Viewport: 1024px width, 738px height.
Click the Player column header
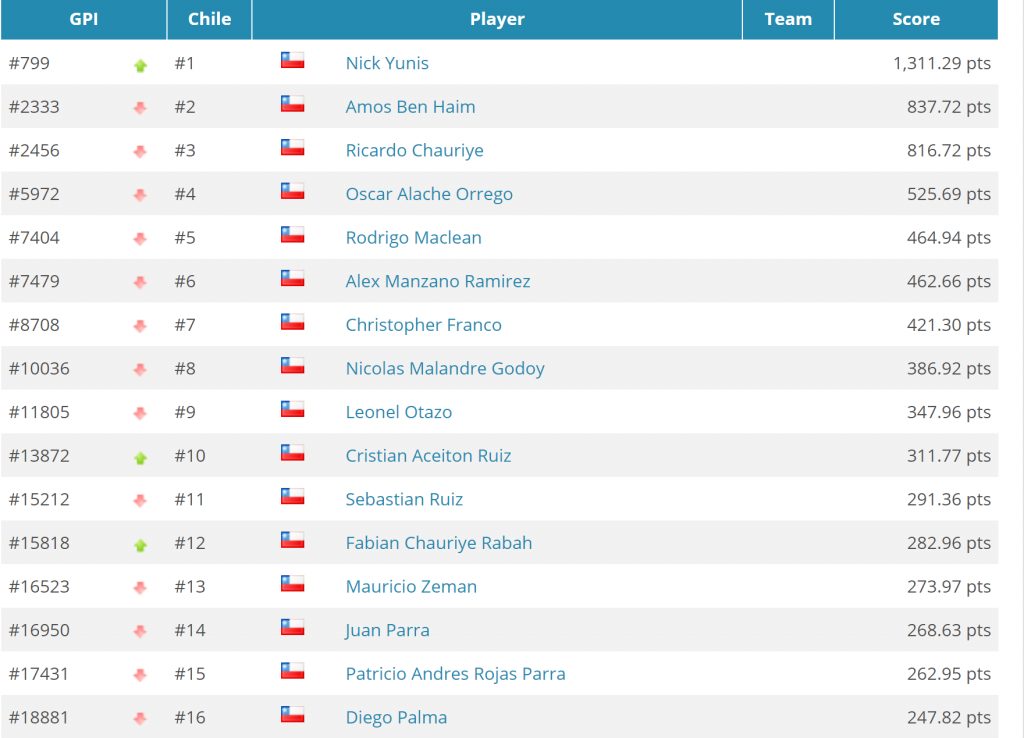[497, 20]
